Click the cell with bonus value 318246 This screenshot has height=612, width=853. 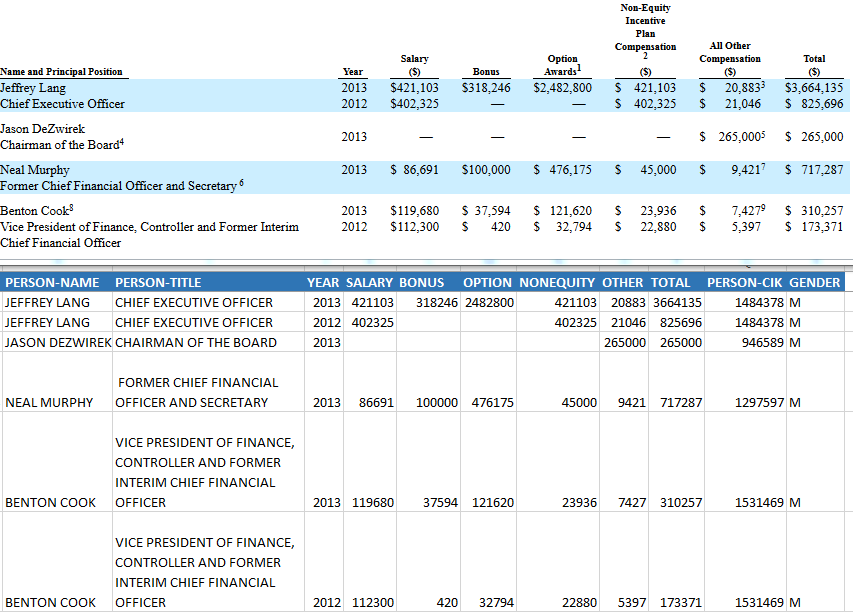(429, 302)
